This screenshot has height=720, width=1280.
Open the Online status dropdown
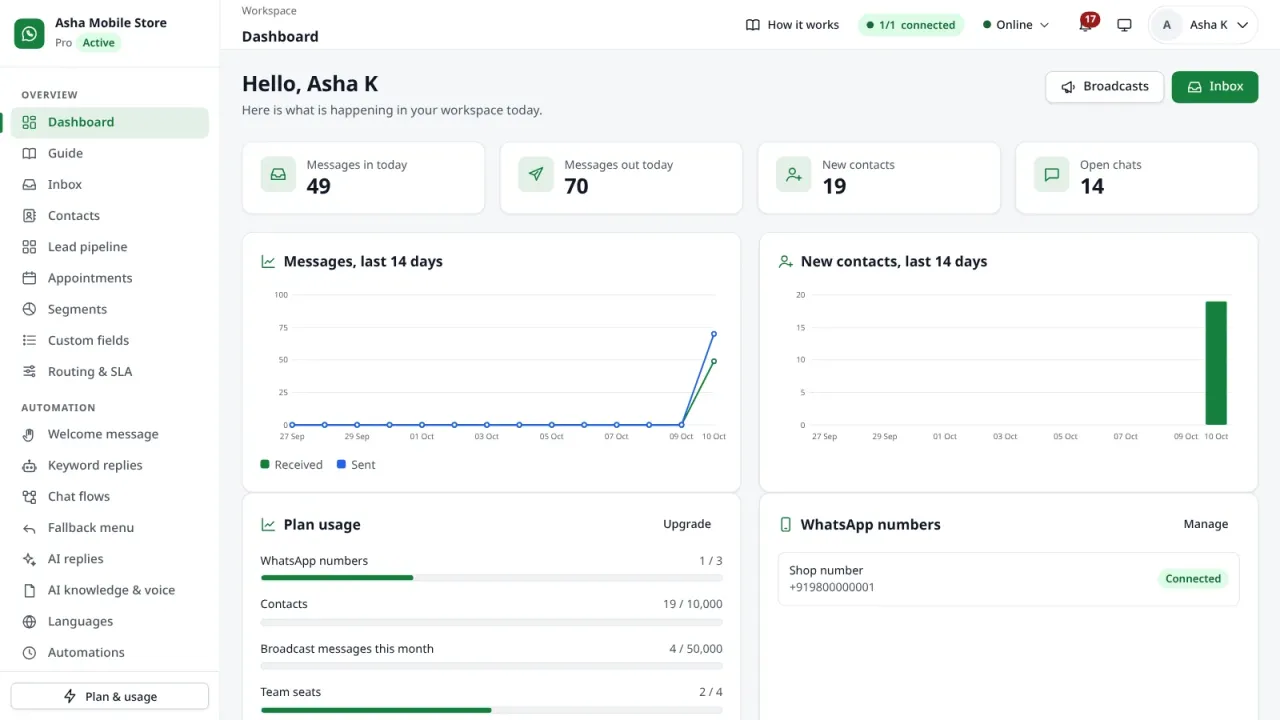point(1016,25)
